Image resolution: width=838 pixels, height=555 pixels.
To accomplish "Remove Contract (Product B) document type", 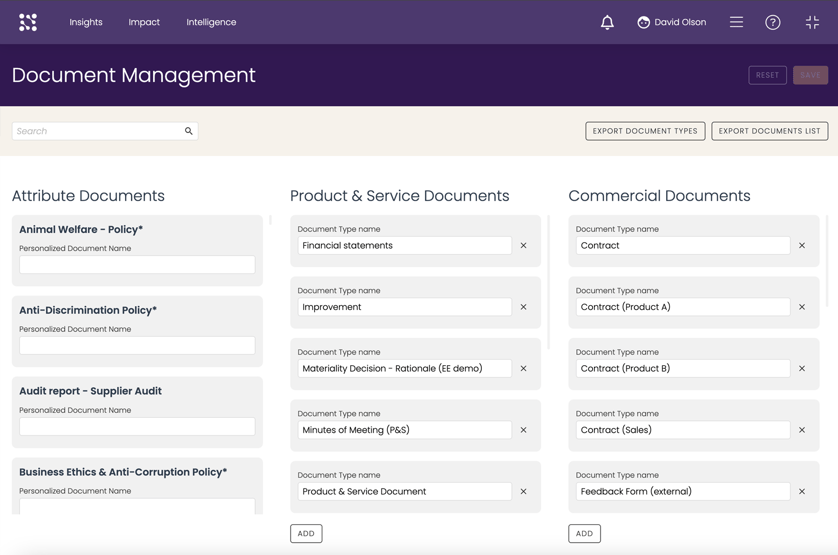I will 802,368.
